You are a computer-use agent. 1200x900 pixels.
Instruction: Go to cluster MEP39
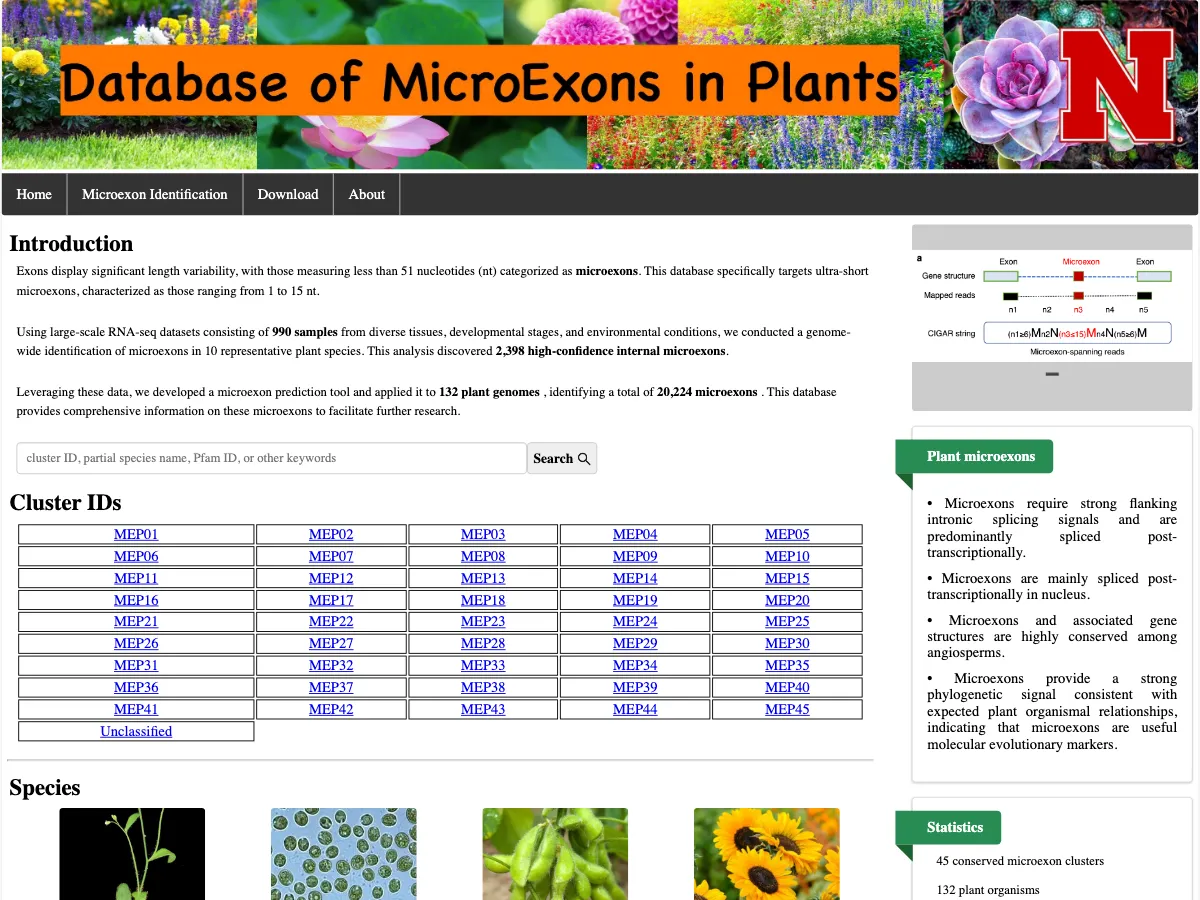point(635,687)
